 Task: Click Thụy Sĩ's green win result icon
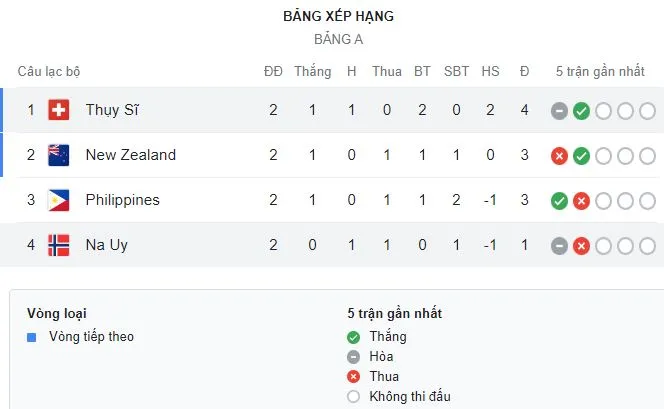click(x=581, y=110)
